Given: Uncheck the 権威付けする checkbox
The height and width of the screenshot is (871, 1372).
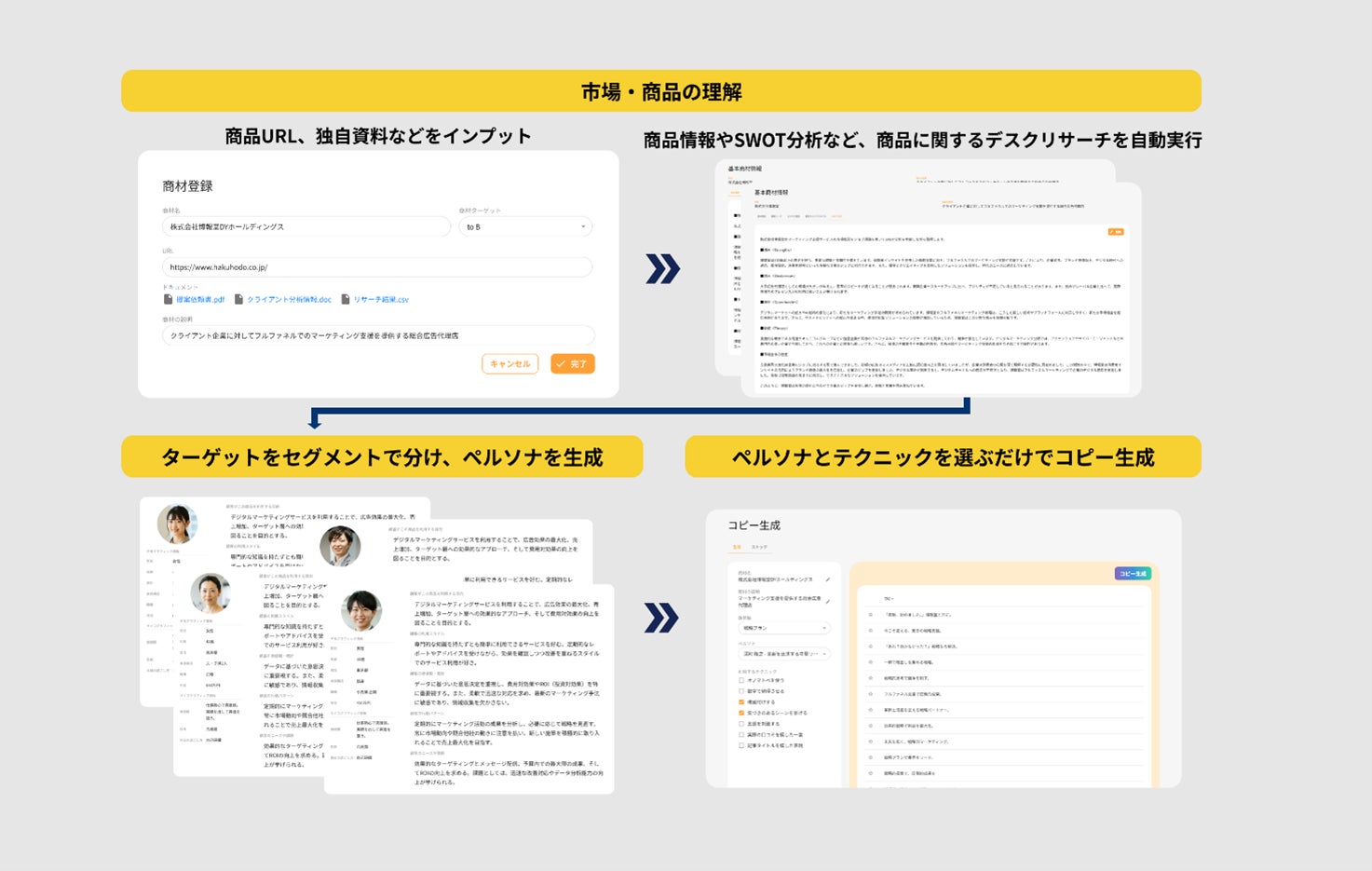Looking at the screenshot, I should point(741,702).
